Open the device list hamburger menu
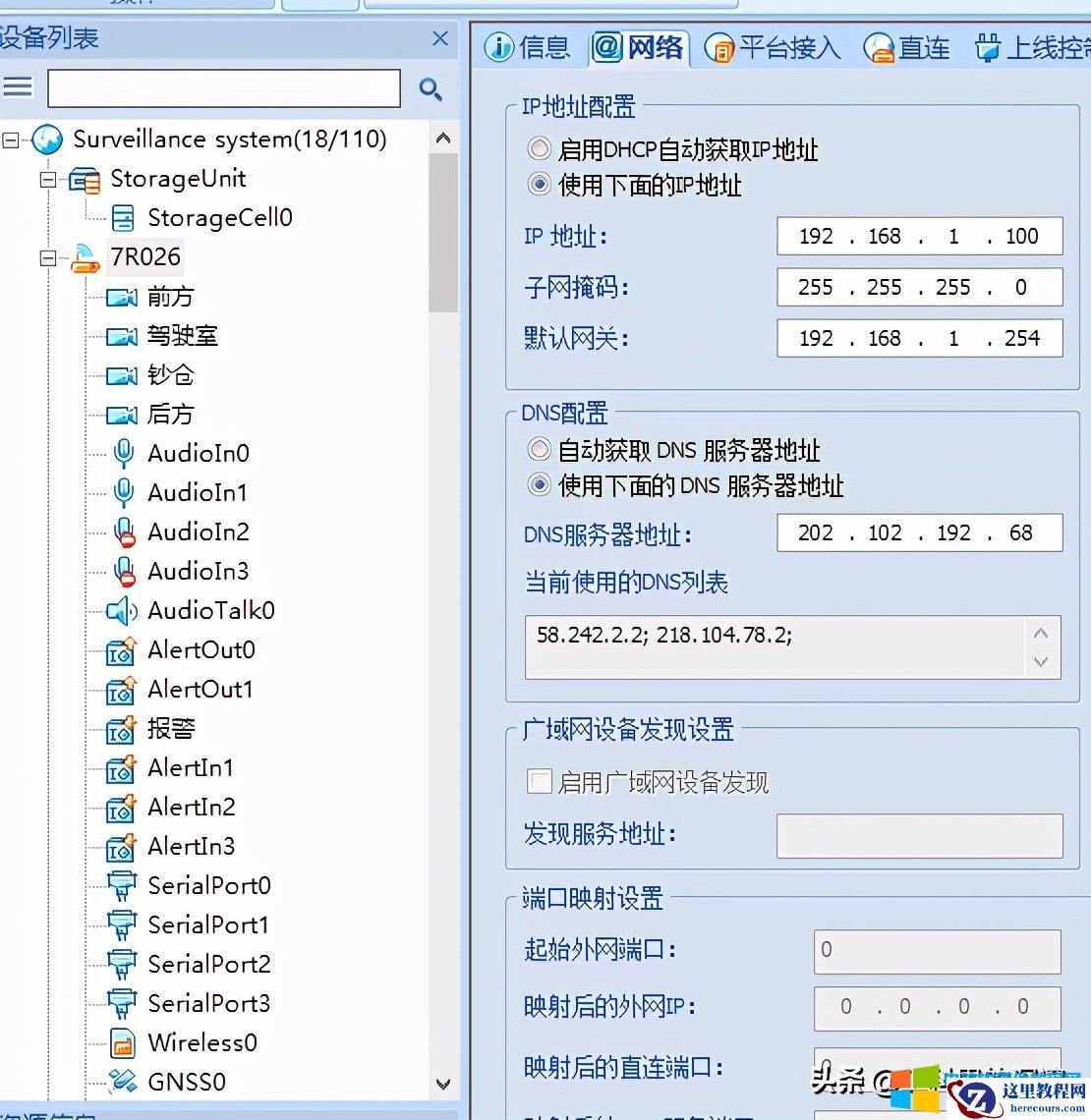1091x1120 pixels. tap(18, 87)
